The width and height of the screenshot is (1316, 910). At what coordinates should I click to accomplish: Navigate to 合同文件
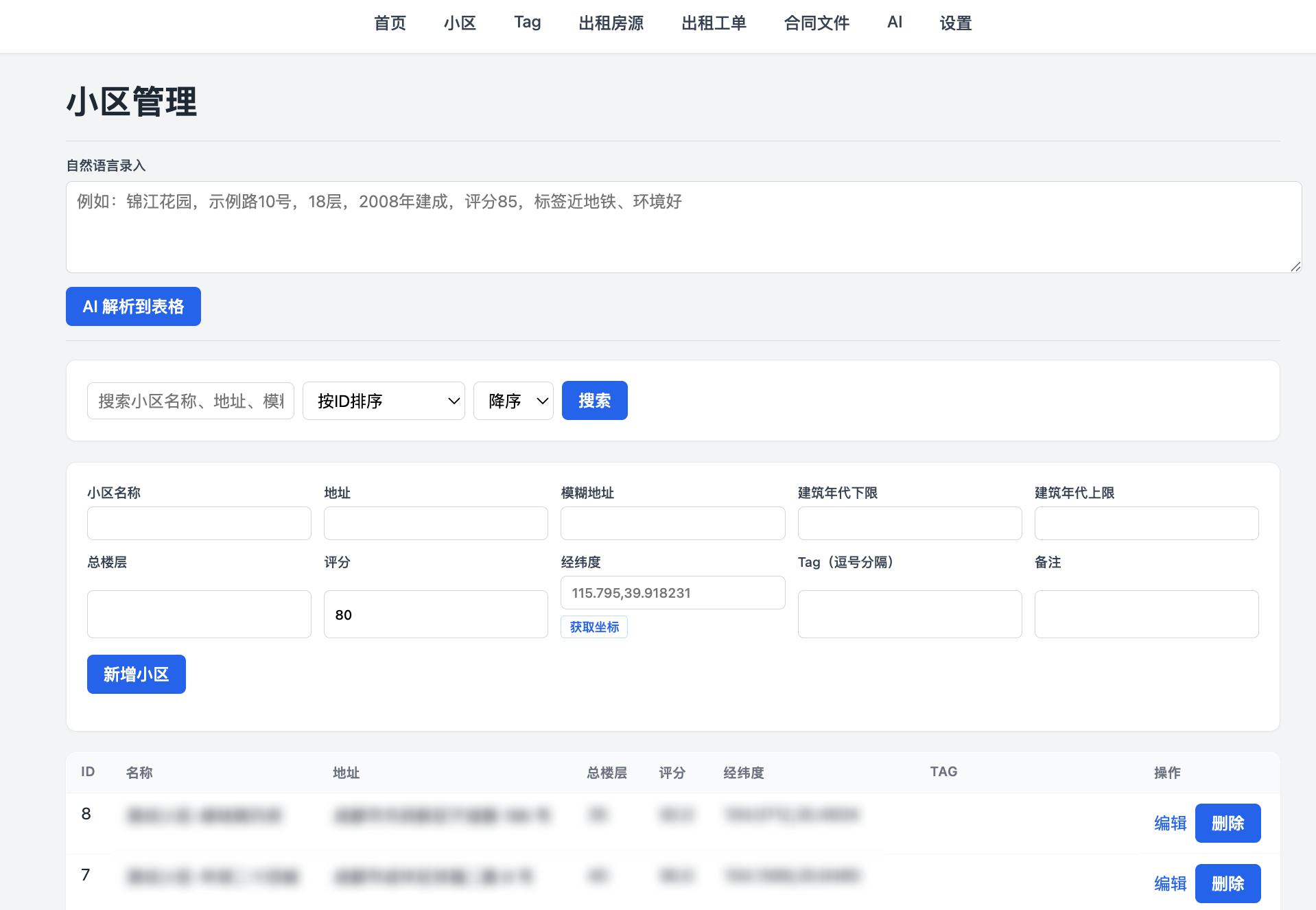tap(816, 23)
